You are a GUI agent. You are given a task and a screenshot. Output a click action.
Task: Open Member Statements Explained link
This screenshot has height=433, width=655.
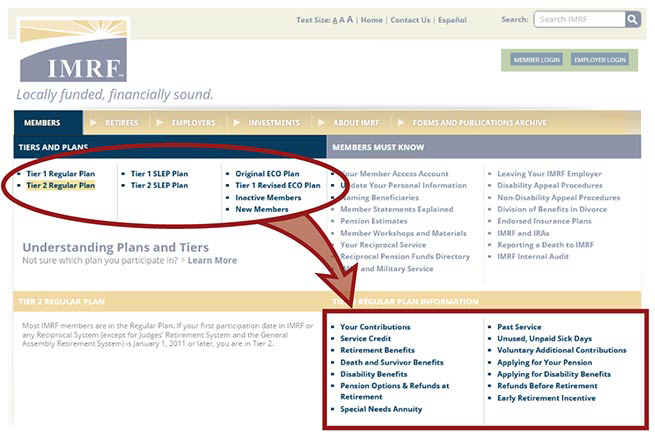(396, 209)
